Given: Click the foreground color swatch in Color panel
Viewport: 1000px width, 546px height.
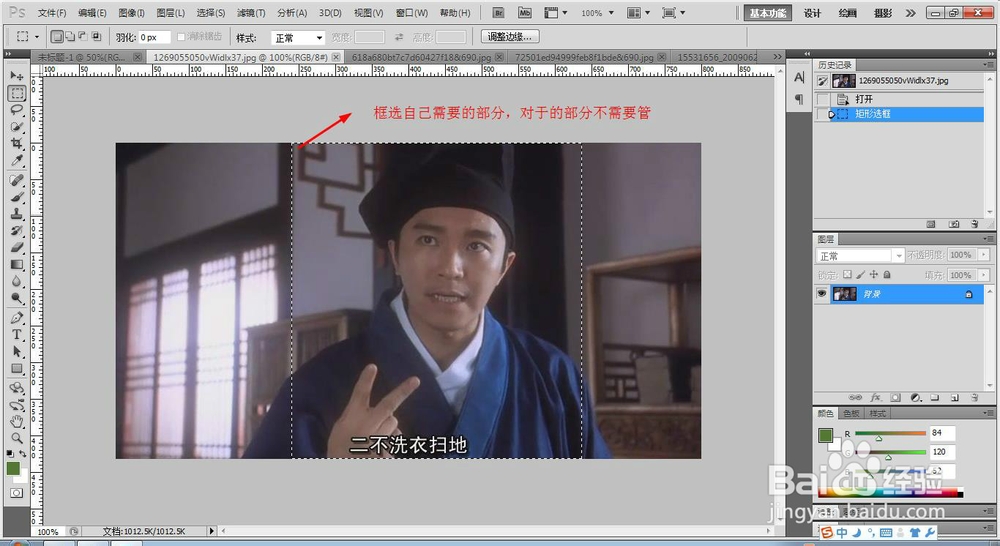Looking at the screenshot, I should click(x=825, y=435).
